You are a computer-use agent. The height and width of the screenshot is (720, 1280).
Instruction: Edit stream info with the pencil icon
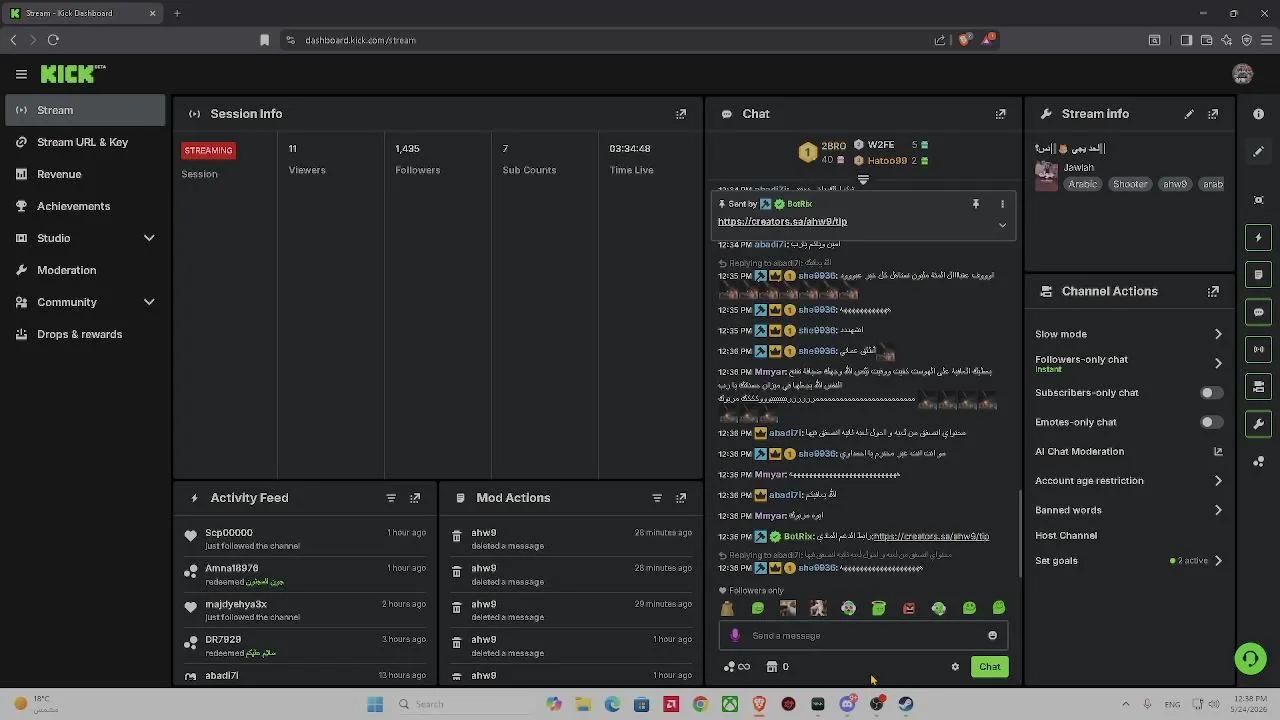[x=1189, y=114]
